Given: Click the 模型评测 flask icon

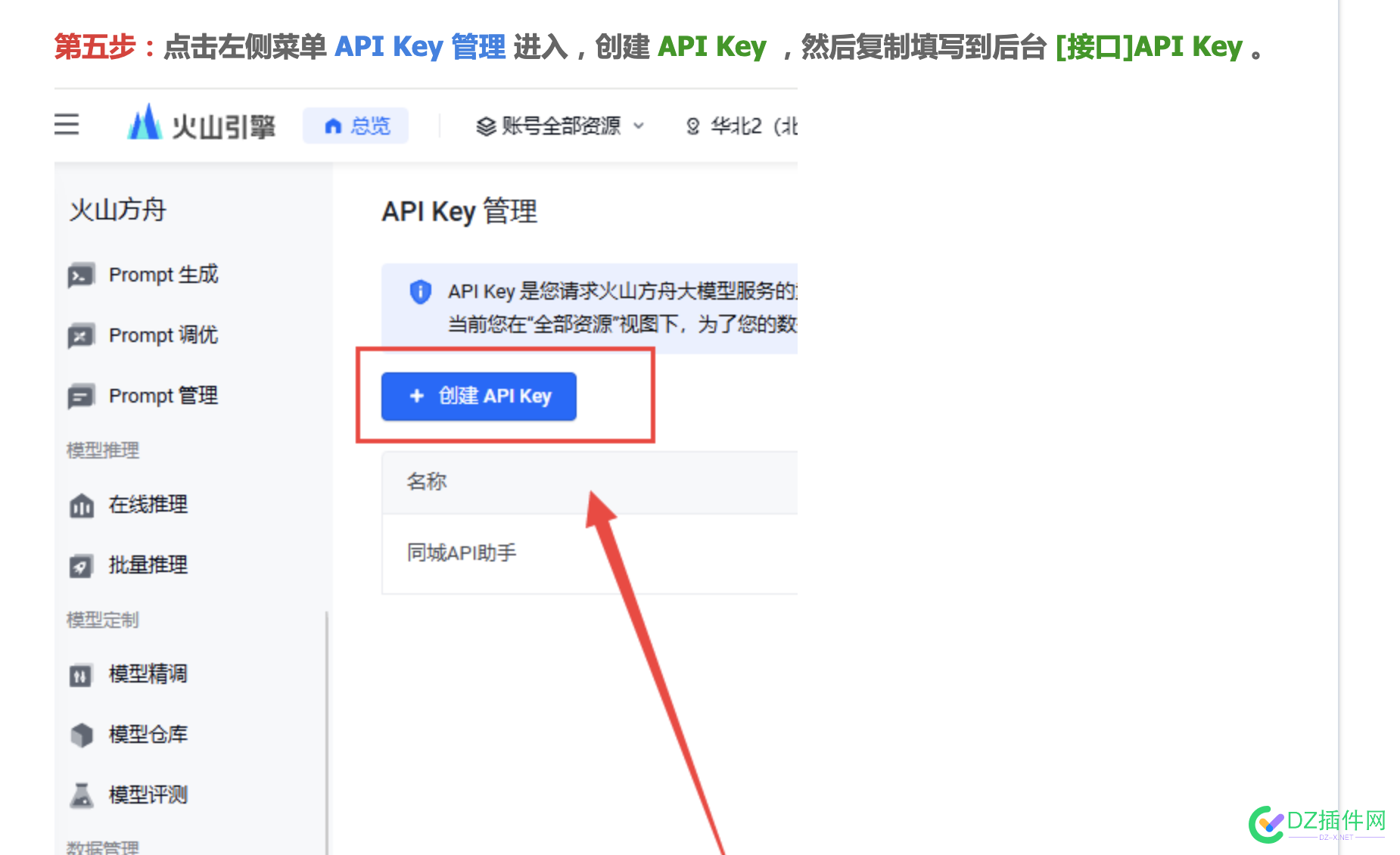Looking at the screenshot, I should pyautogui.click(x=81, y=795).
